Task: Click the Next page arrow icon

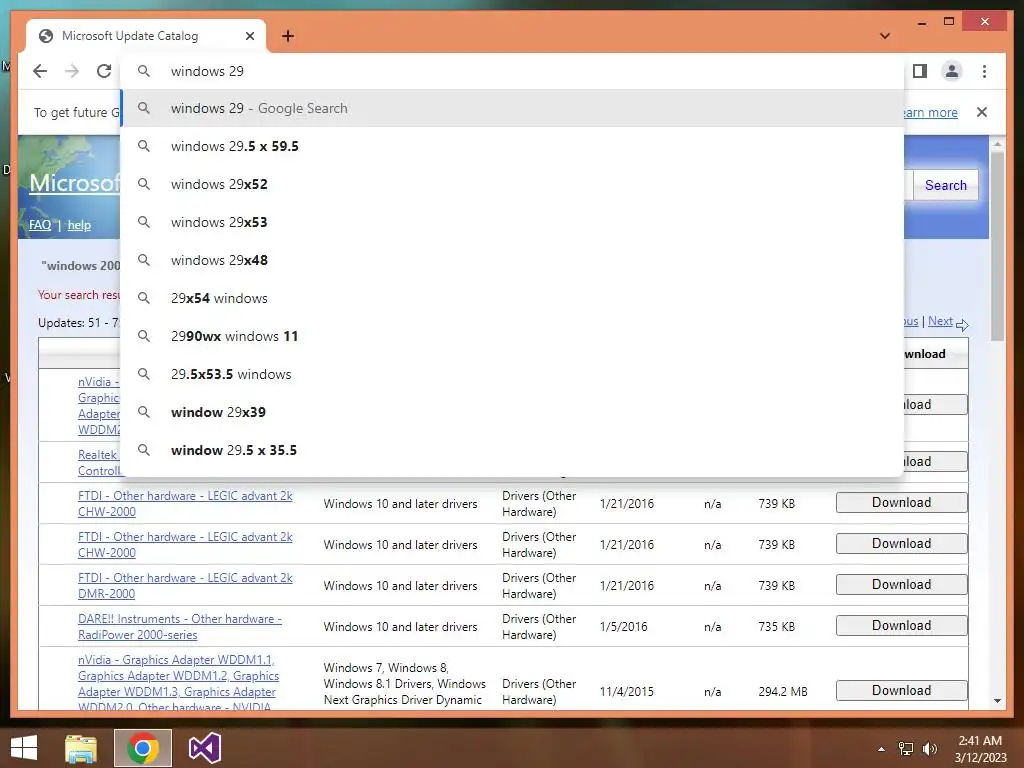Action: click(x=962, y=324)
